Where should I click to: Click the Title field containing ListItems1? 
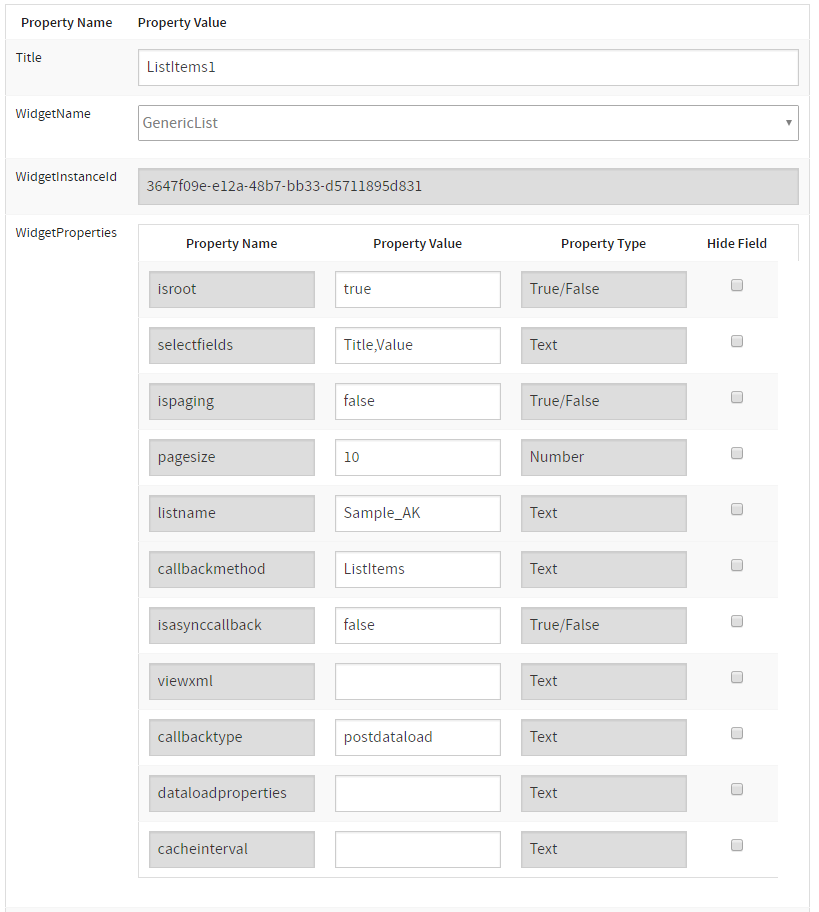click(x=468, y=67)
